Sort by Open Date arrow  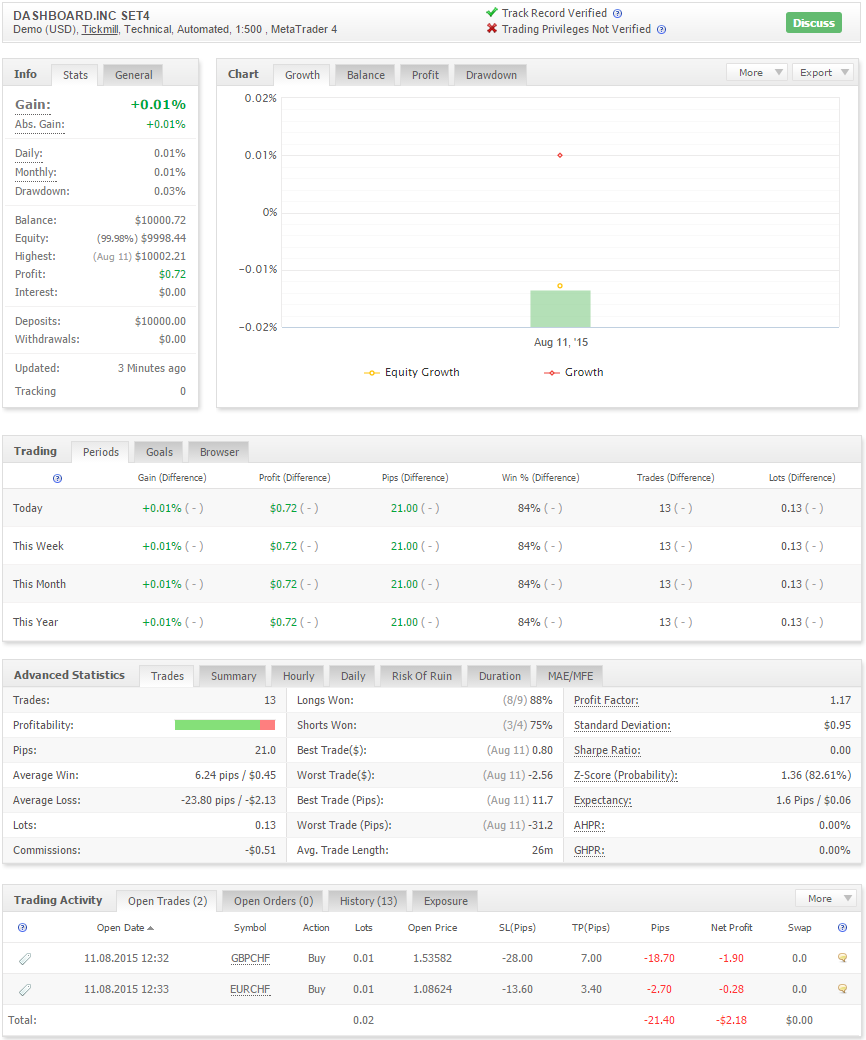[x=151, y=928]
